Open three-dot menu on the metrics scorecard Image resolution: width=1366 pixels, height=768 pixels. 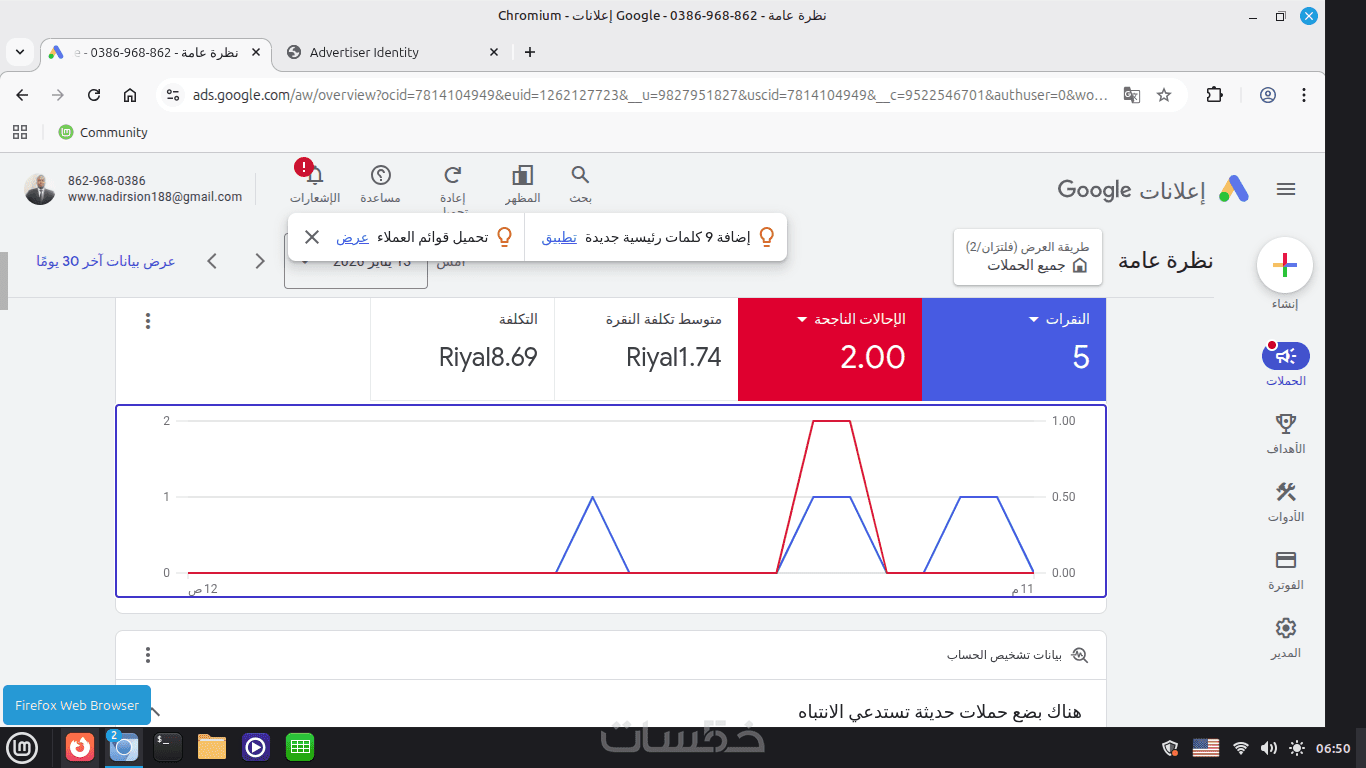click(x=148, y=321)
